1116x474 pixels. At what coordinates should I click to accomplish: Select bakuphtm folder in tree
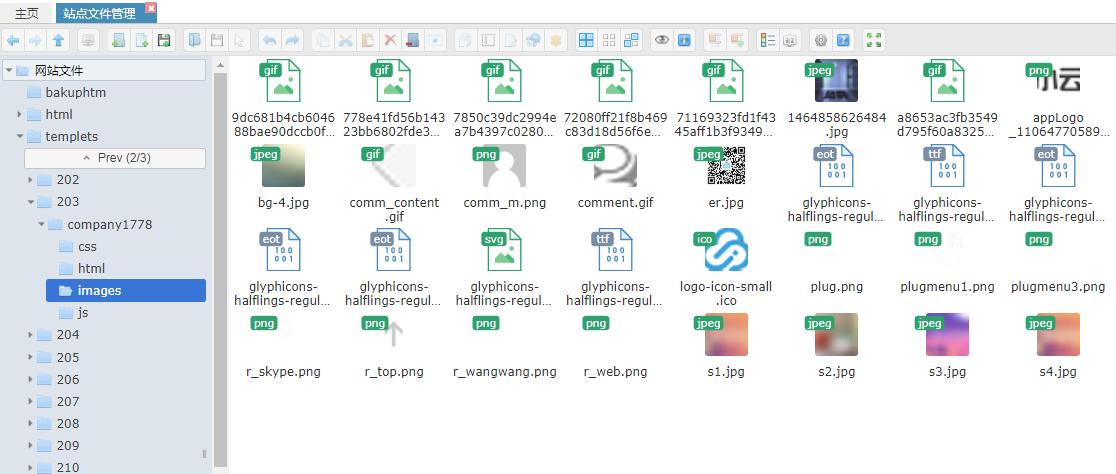pos(75,93)
